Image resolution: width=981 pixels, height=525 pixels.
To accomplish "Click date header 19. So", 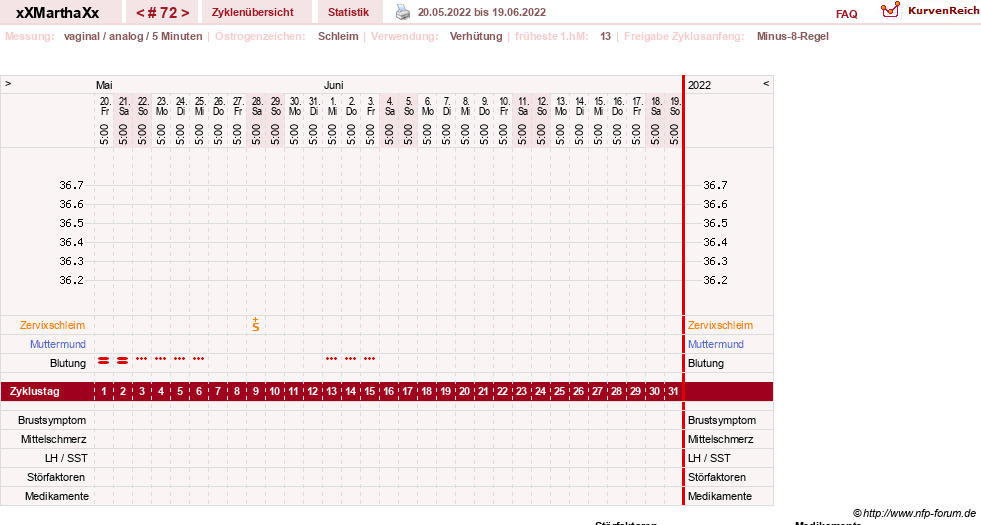I will point(674,106).
